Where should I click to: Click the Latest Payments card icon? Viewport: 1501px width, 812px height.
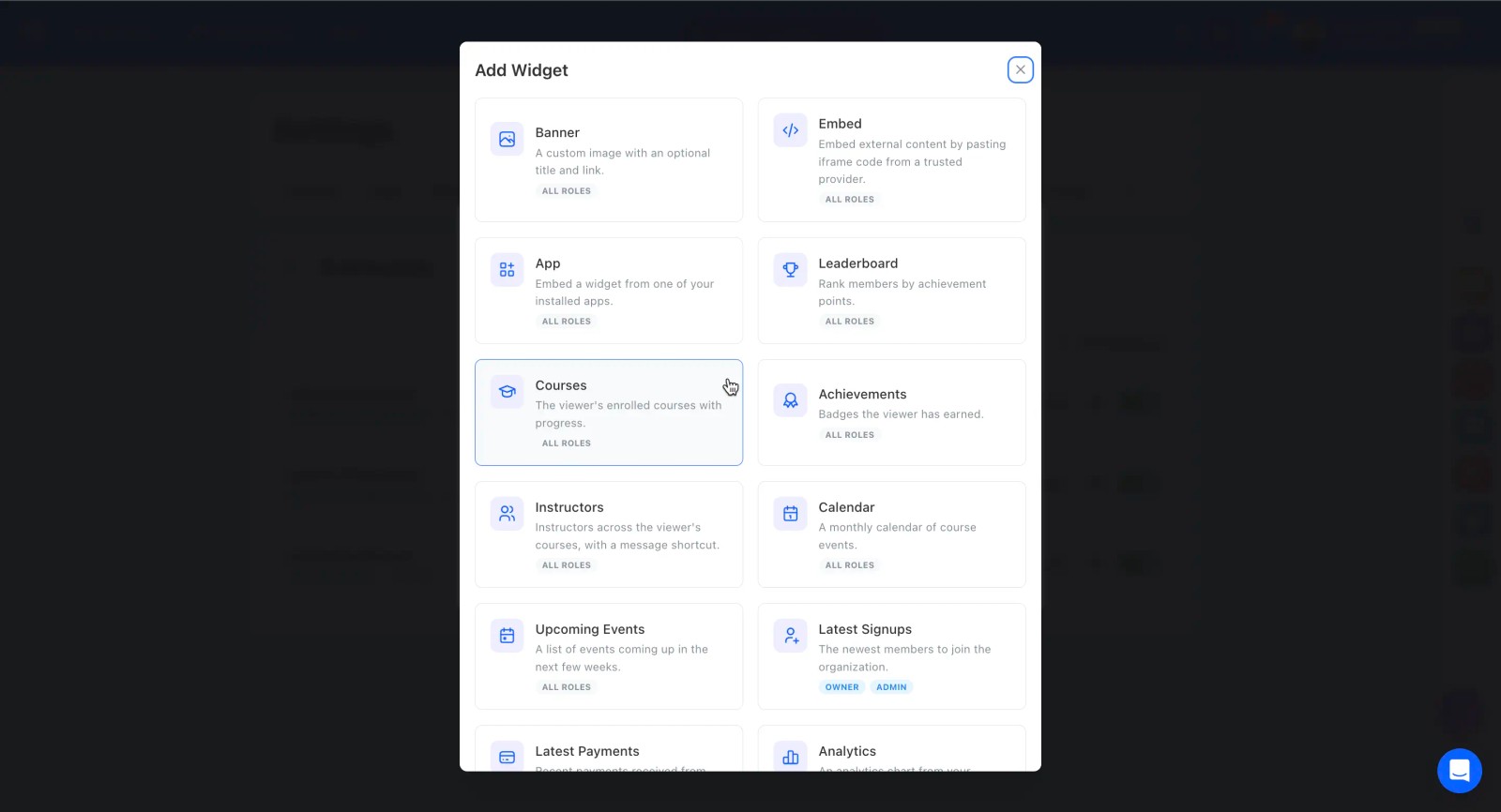[x=507, y=756]
